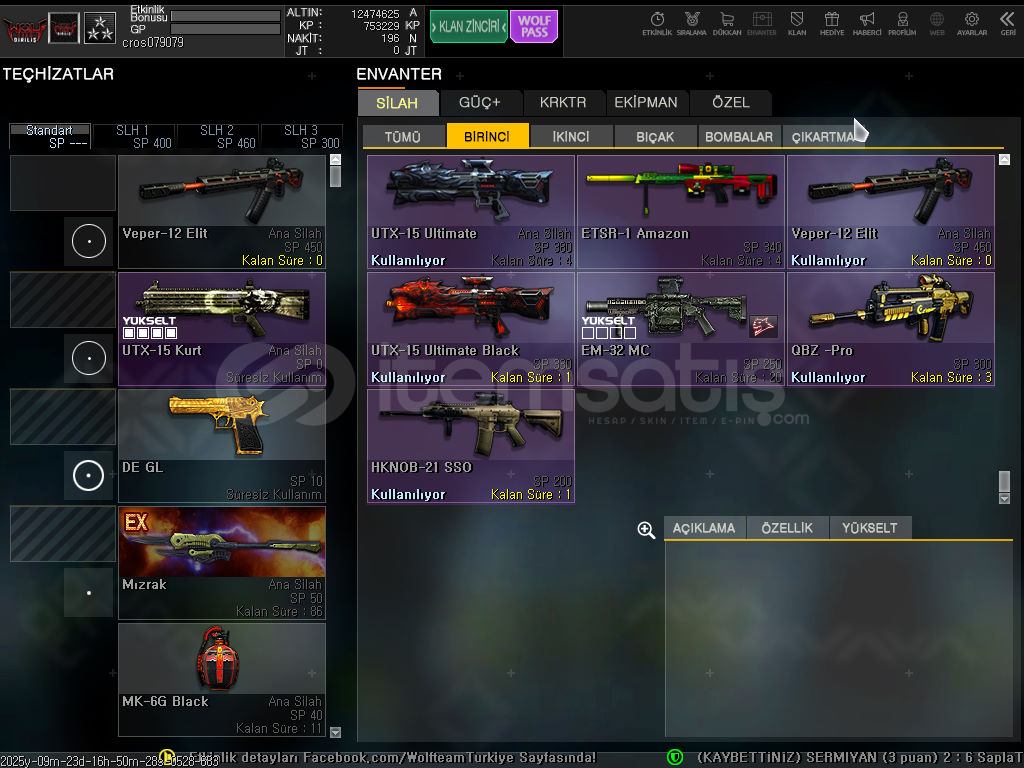1024x768 pixels.
Task: Select the SLH 3 loadout tab
Action: click(302, 136)
